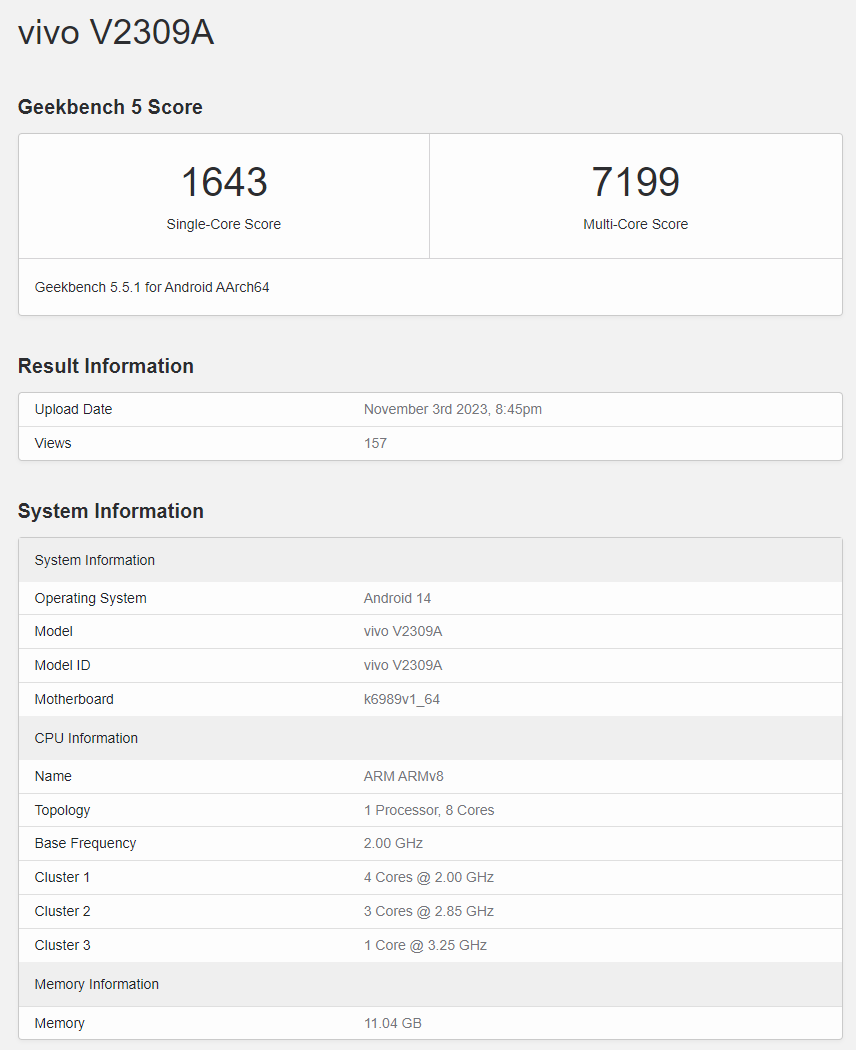Click the motherboard value k6989v1_64
Viewport: 856px width, 1050px height.
401,699
